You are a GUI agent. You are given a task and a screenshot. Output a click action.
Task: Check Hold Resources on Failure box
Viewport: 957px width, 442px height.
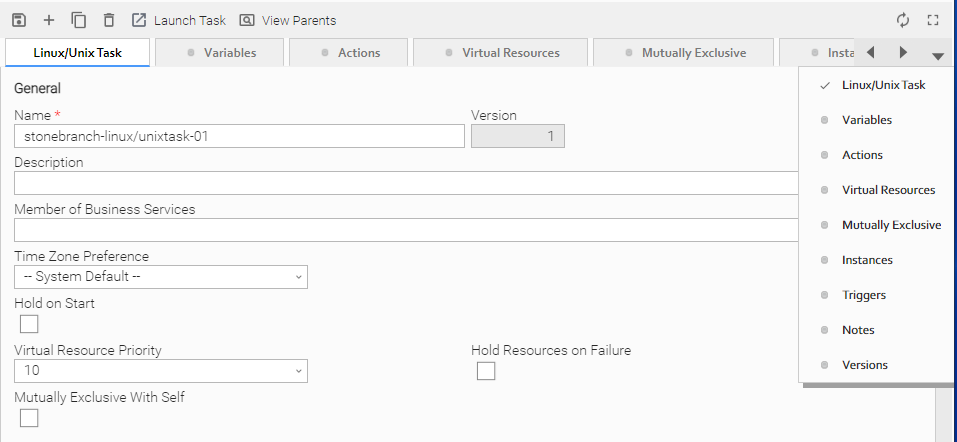coord(486,371)
